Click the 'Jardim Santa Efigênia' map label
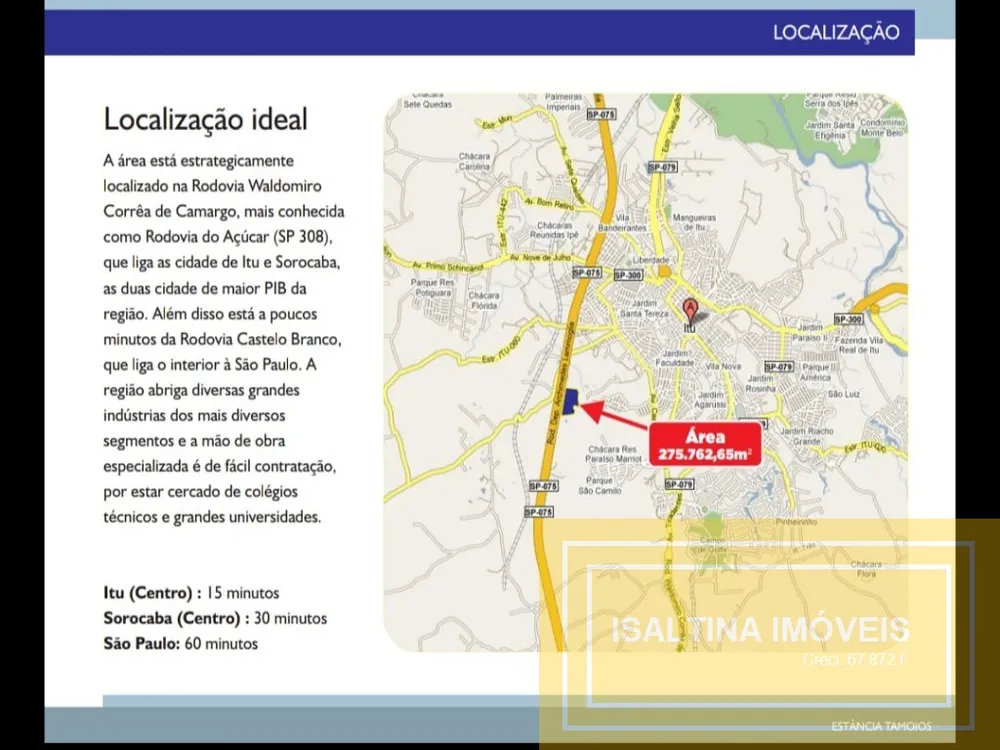Viewport: 1000px width, 750px height. click(830, 130)
